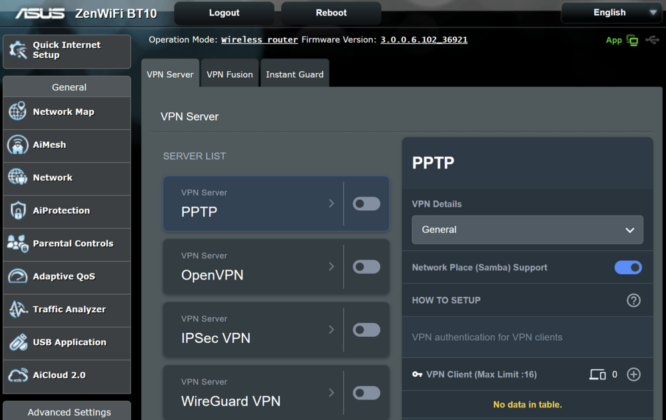Open the English language dropdown
Screen dimensions: 666x420
pos(611,13)
